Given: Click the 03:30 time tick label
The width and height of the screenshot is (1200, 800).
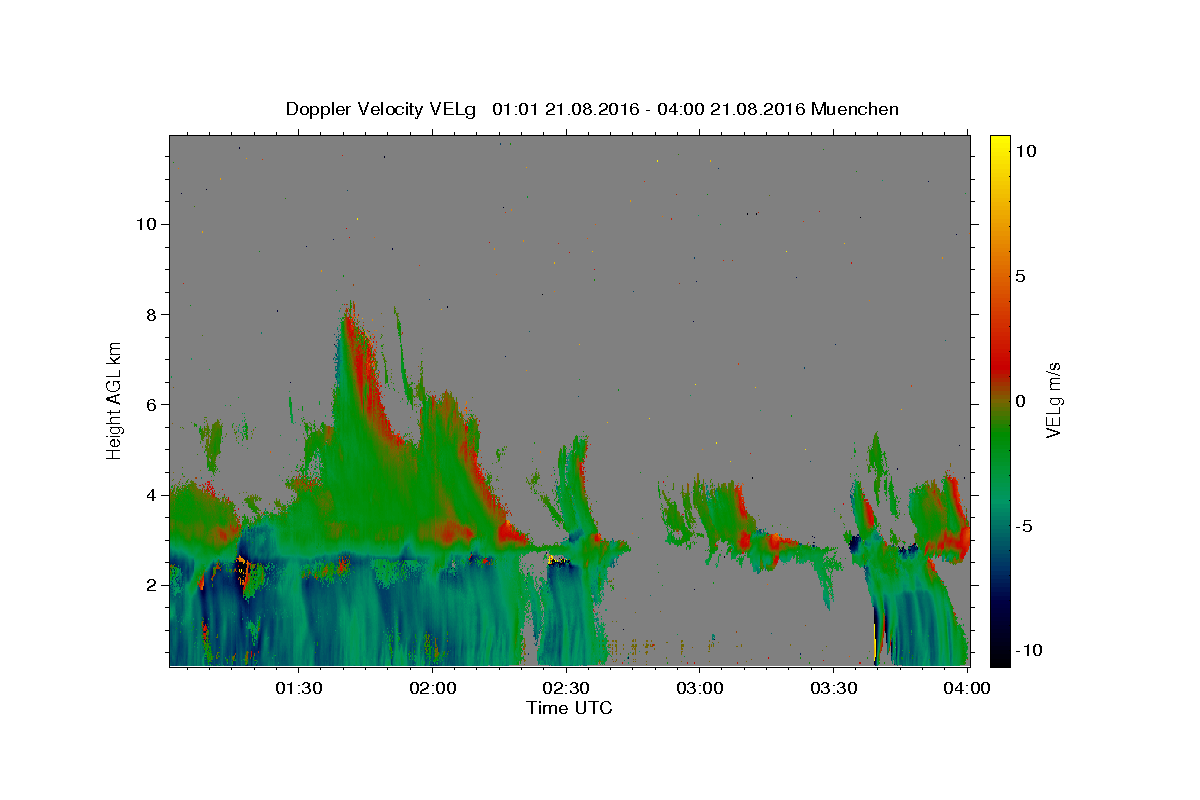Looking at the screenshot, I should pos(834,688).
